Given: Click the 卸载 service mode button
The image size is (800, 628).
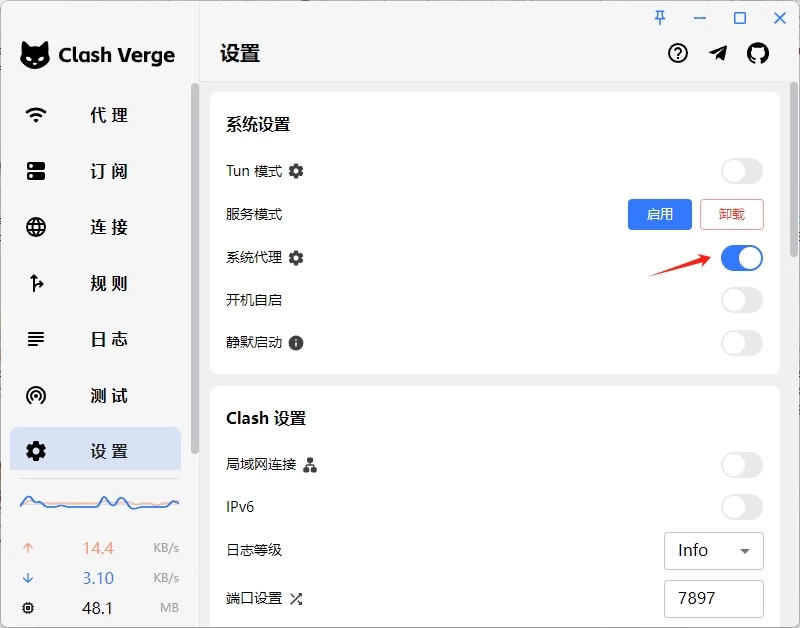Looking at the screenshot, I should click(732, 214).
